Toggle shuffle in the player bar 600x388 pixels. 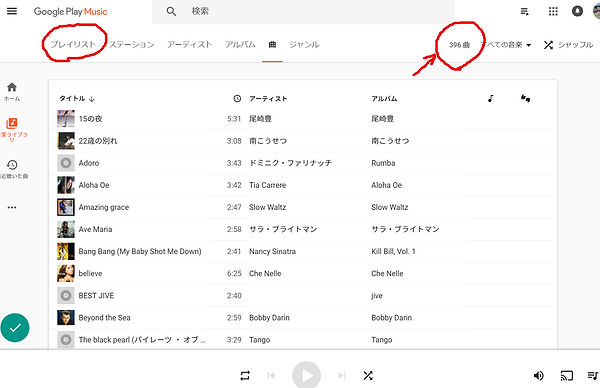[368, 376]
